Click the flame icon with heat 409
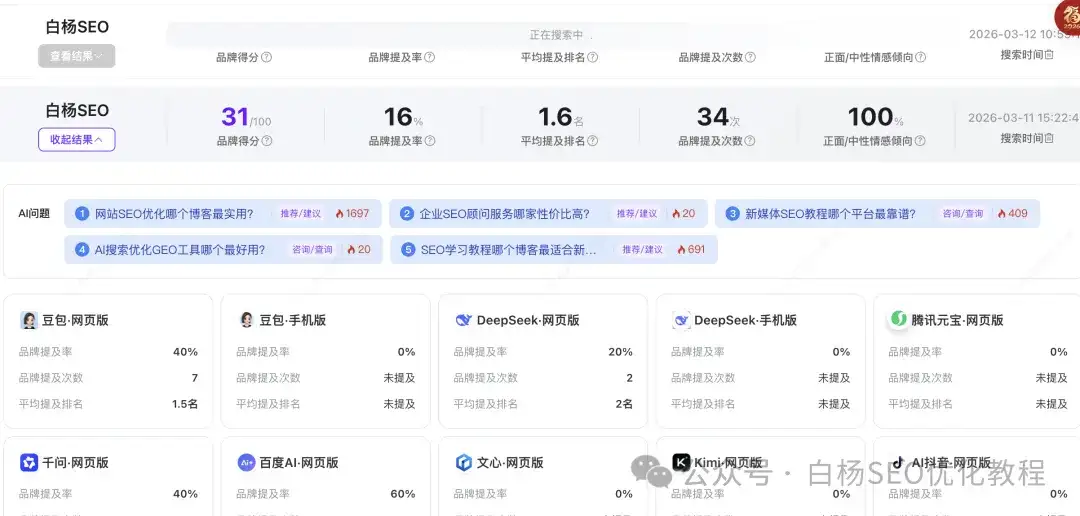 (x=1001, y=214)
